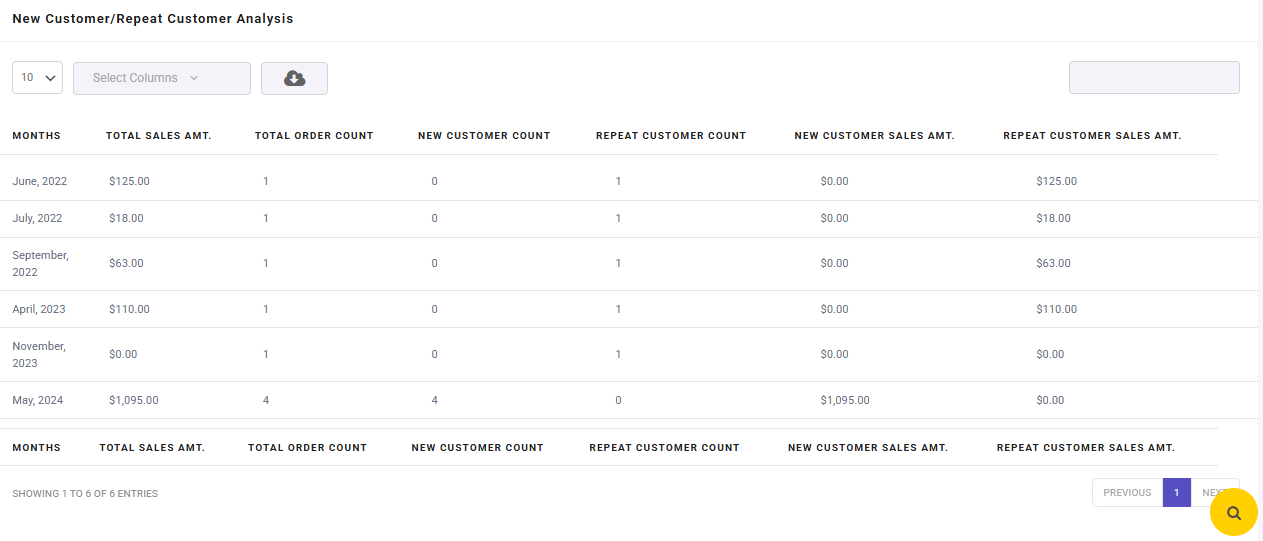Screen dimensions: 1263x541
Task: Click the Previous pagination button
Action: click(1127, 493)
